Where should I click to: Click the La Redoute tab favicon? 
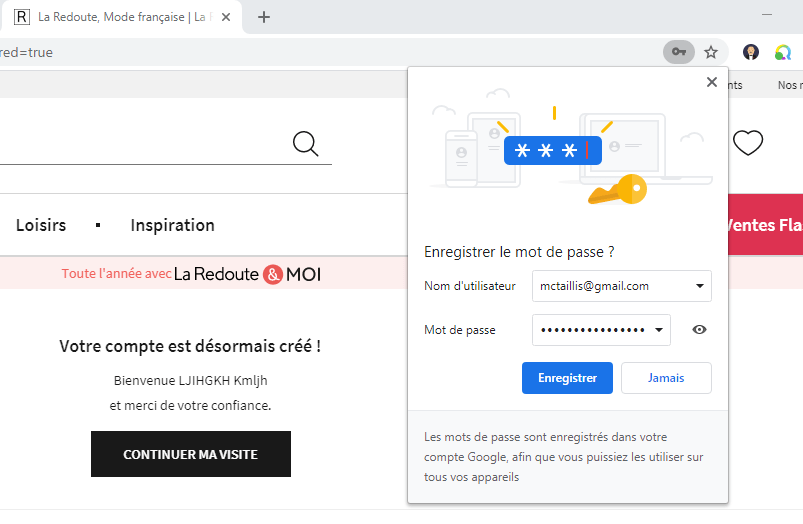22,17
